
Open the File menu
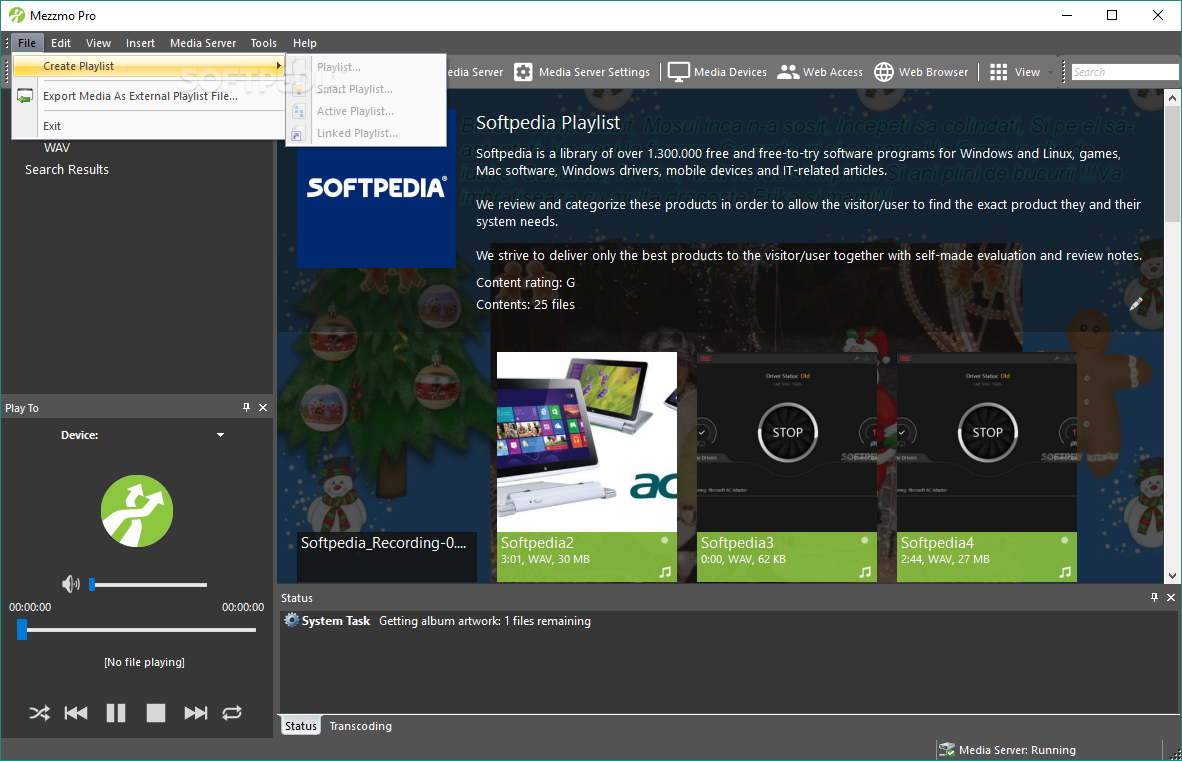[x=27, y=43]
